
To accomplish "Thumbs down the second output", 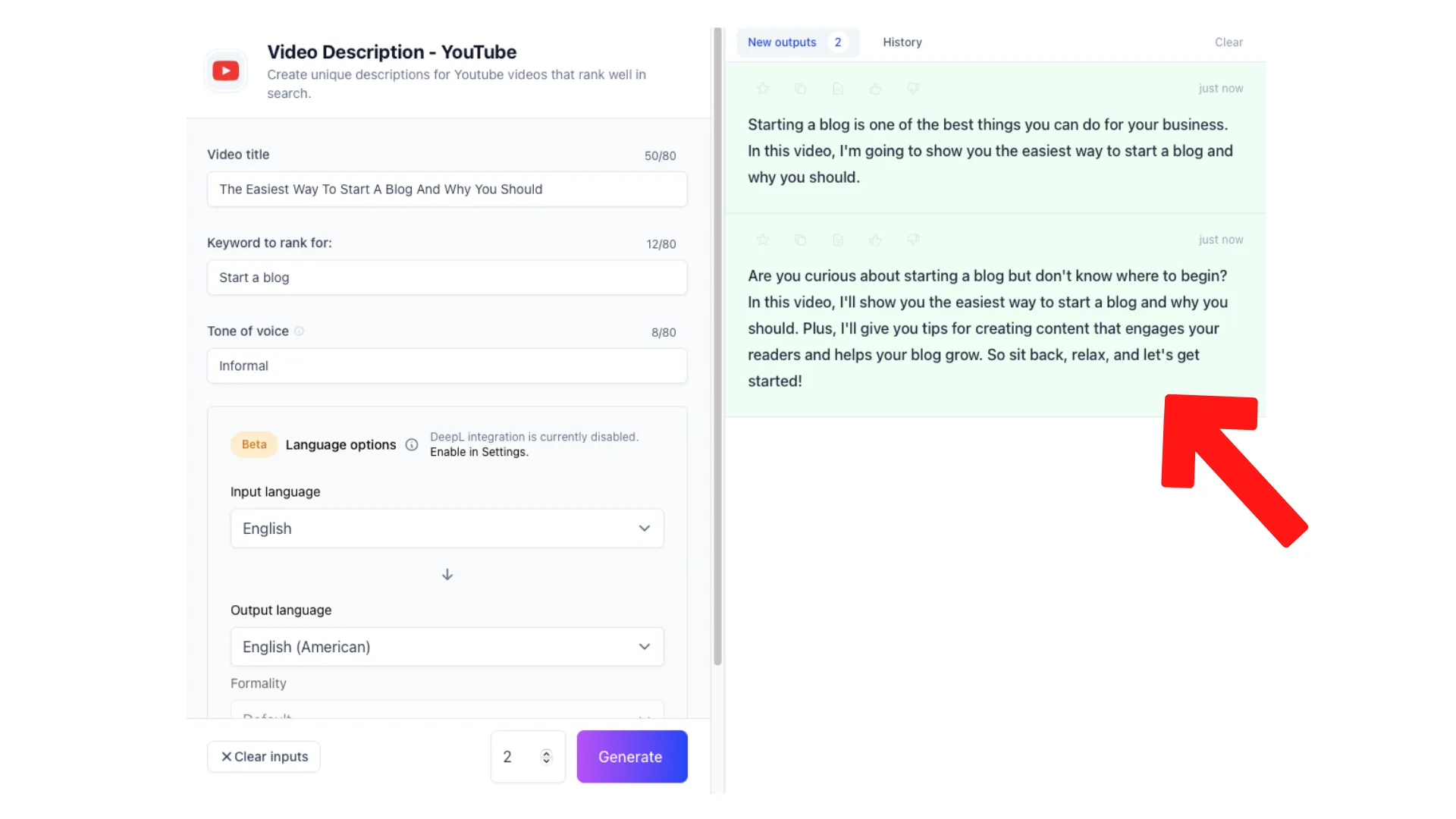I will (913, 240).
